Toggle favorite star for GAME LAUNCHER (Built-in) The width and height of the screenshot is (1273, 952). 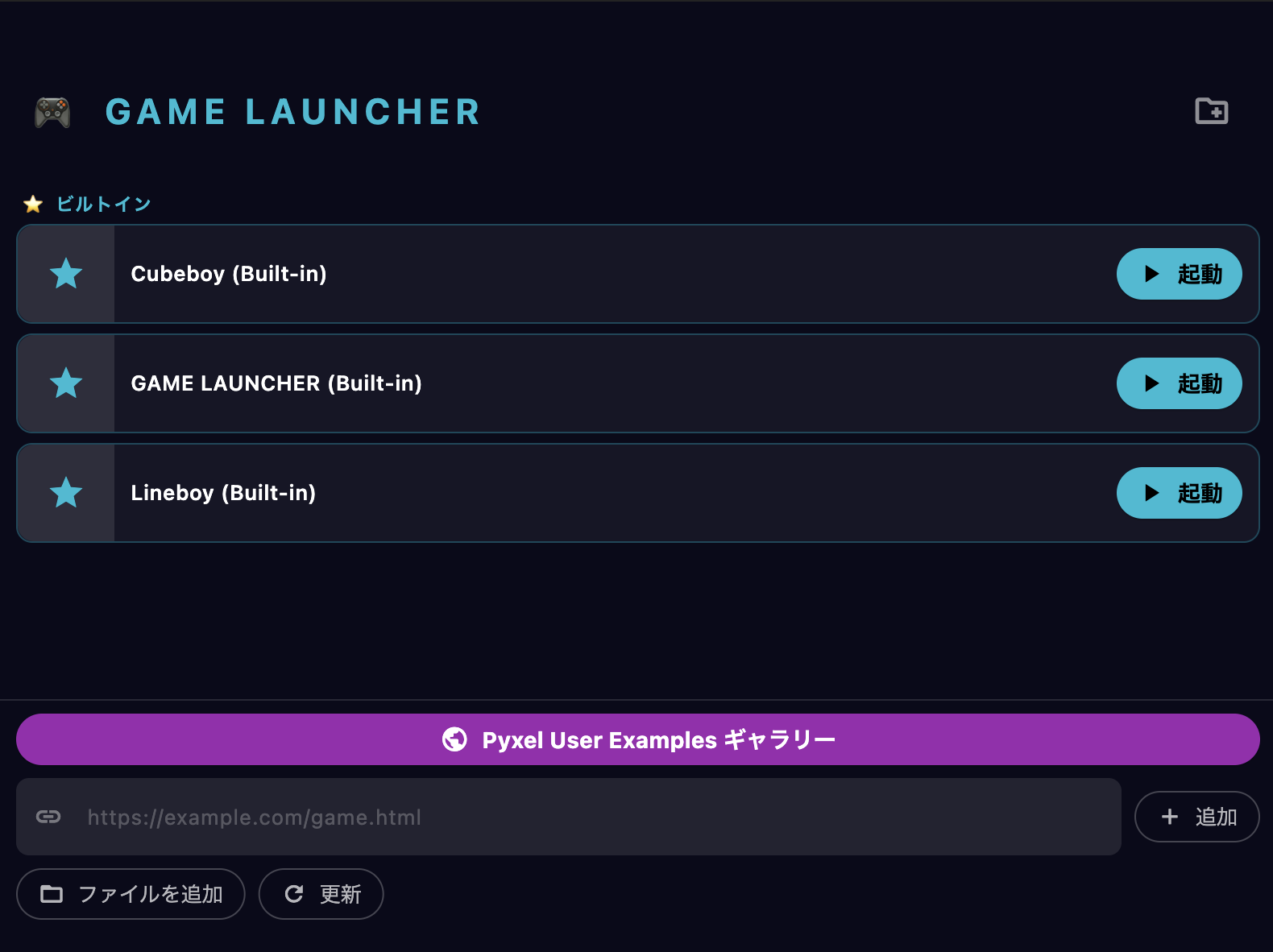(66, 383)
